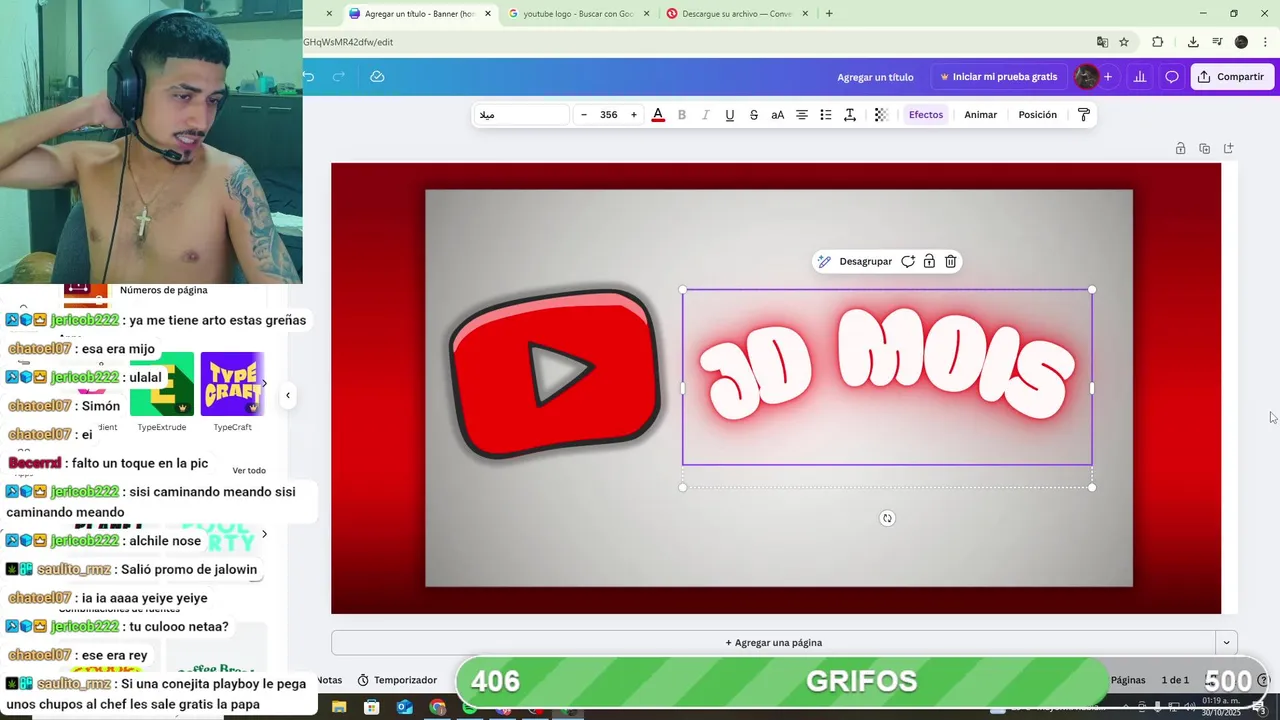
Task: Click the JD MOIS text on canvas
Action: (x=887, y=365)
